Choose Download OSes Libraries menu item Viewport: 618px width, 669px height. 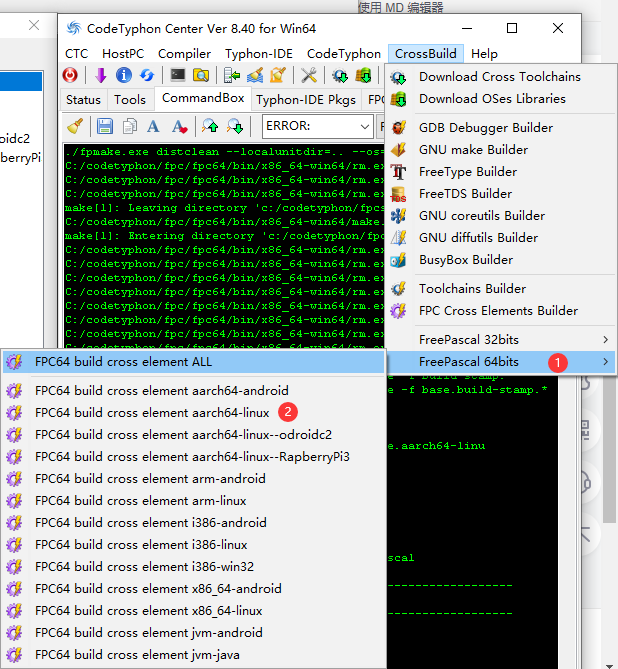click(501, 99)
